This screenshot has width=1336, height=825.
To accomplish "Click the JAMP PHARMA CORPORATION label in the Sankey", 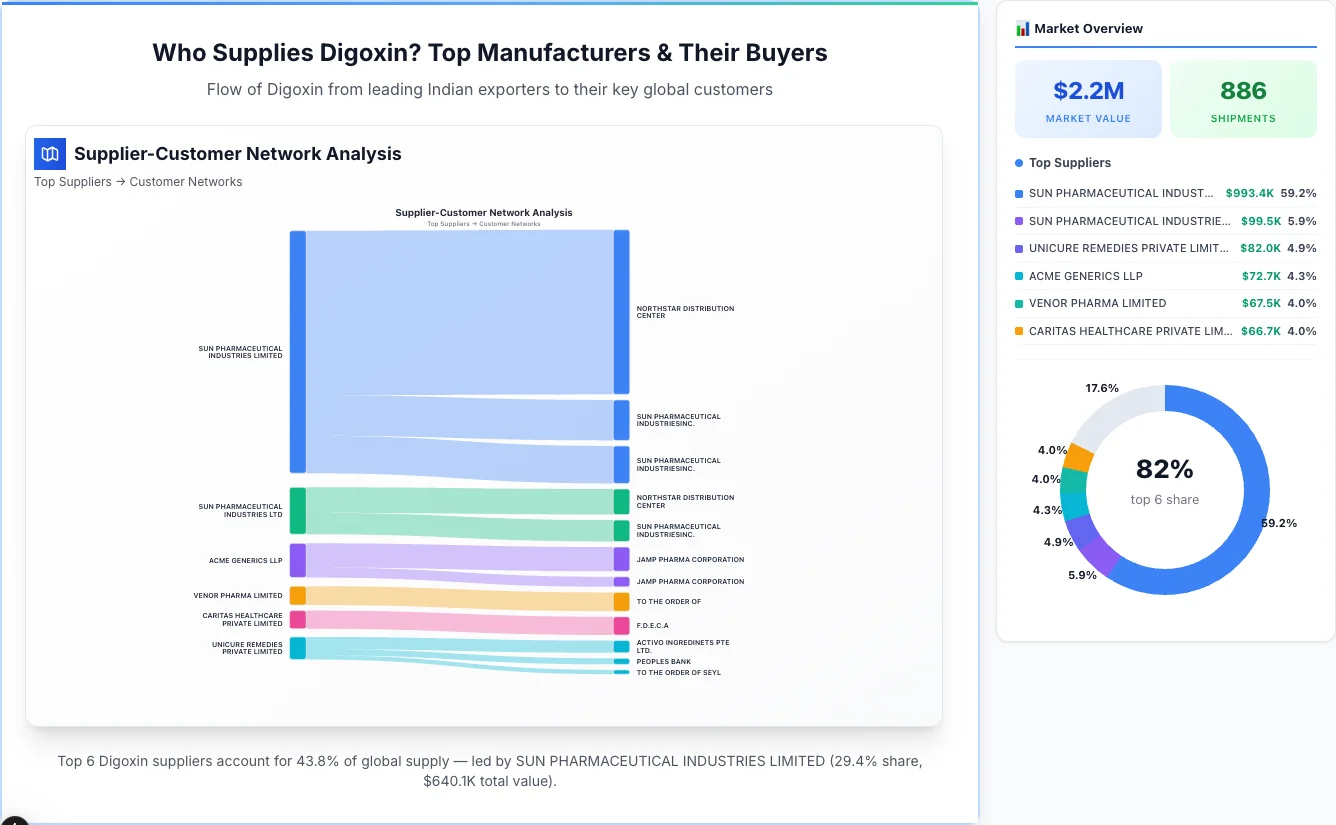I will pos(690,560).
